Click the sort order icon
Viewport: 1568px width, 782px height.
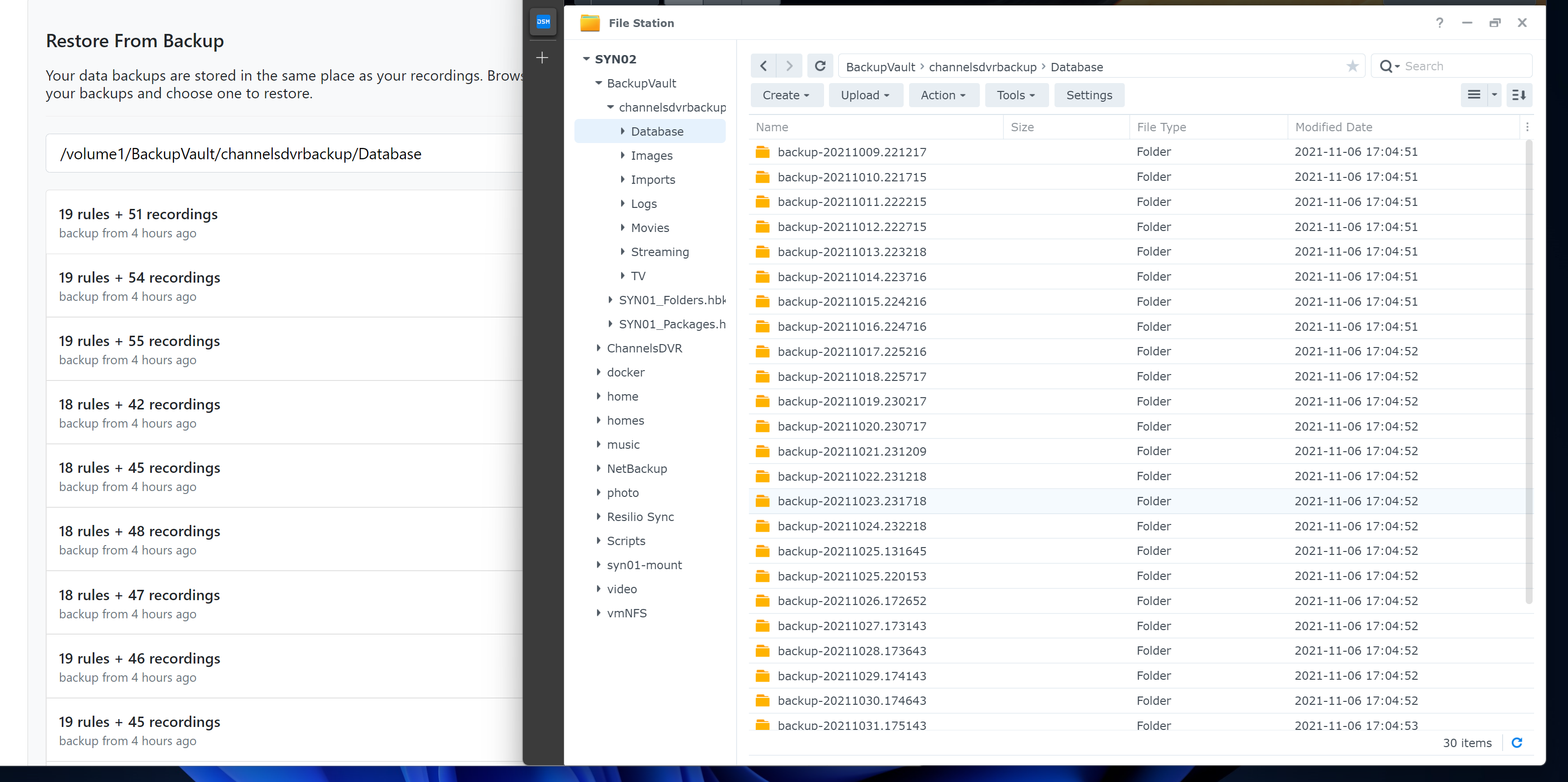pyautogui.click(x=1519, y=95)
